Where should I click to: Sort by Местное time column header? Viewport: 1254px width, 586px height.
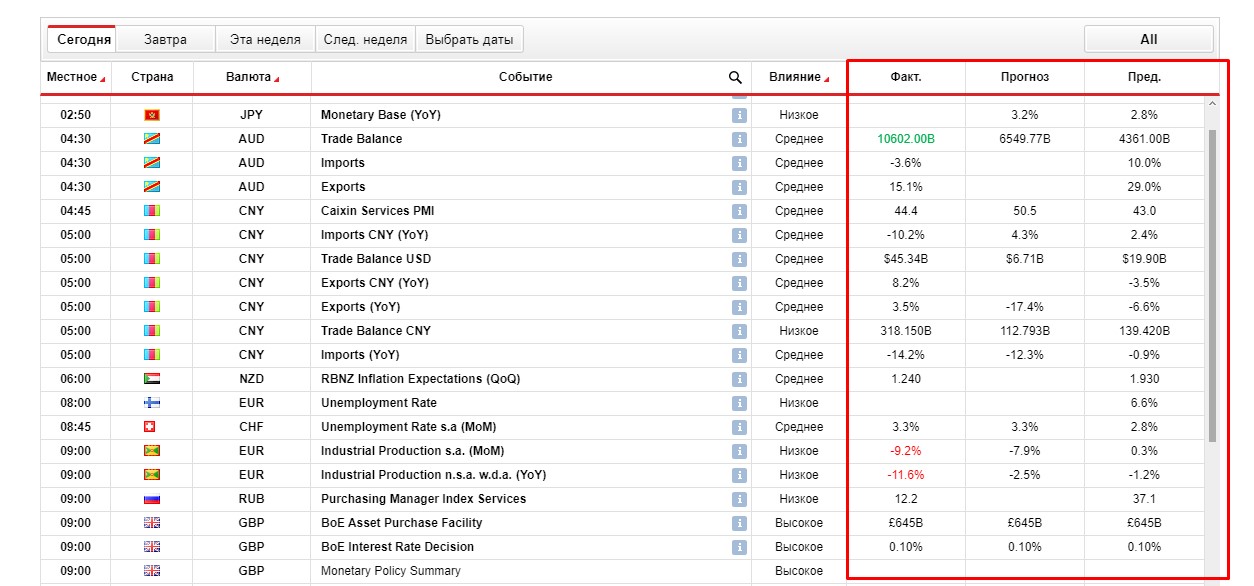tap(75, 77)
